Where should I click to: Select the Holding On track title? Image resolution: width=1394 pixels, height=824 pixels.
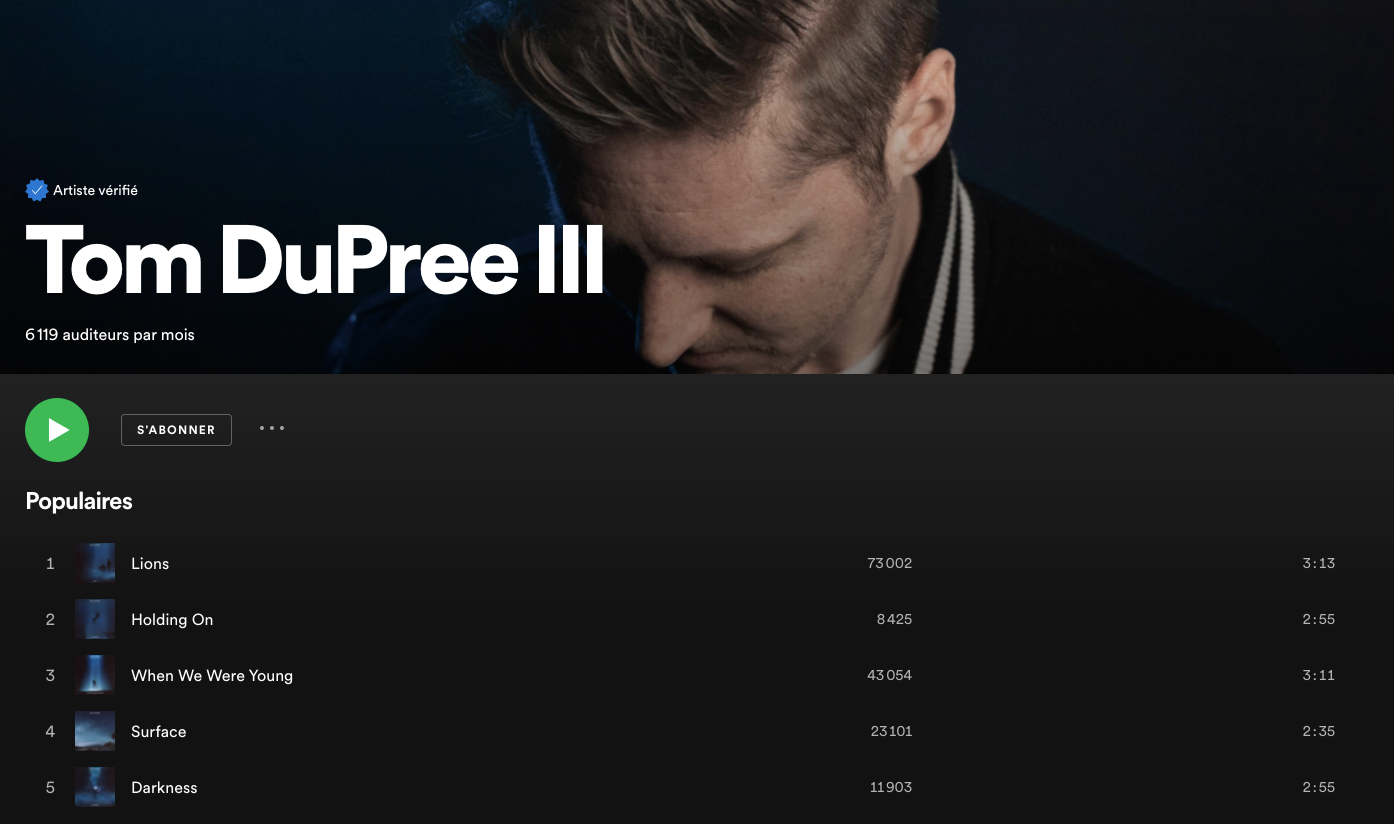[172, 620]
